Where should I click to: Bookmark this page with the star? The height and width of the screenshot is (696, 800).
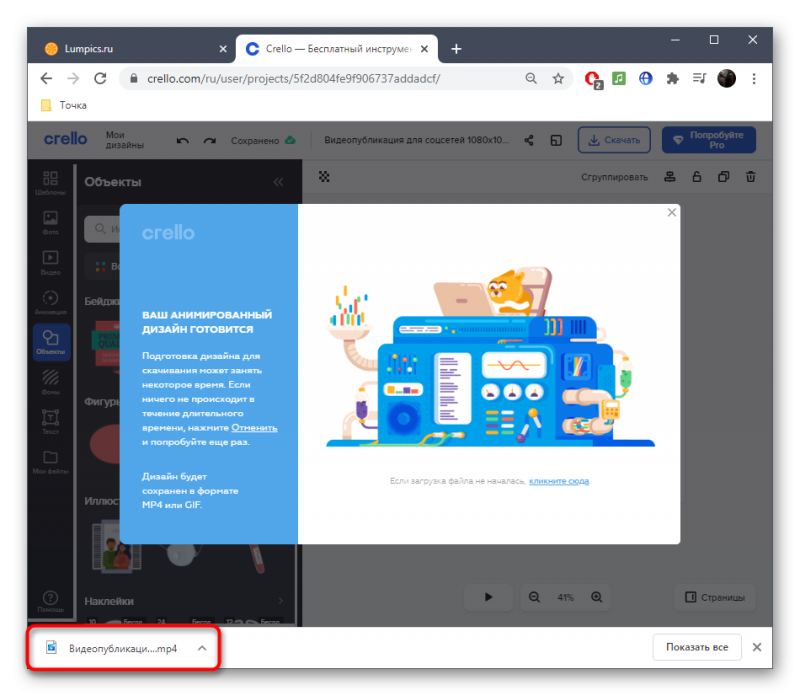click(x=558, y=79)
